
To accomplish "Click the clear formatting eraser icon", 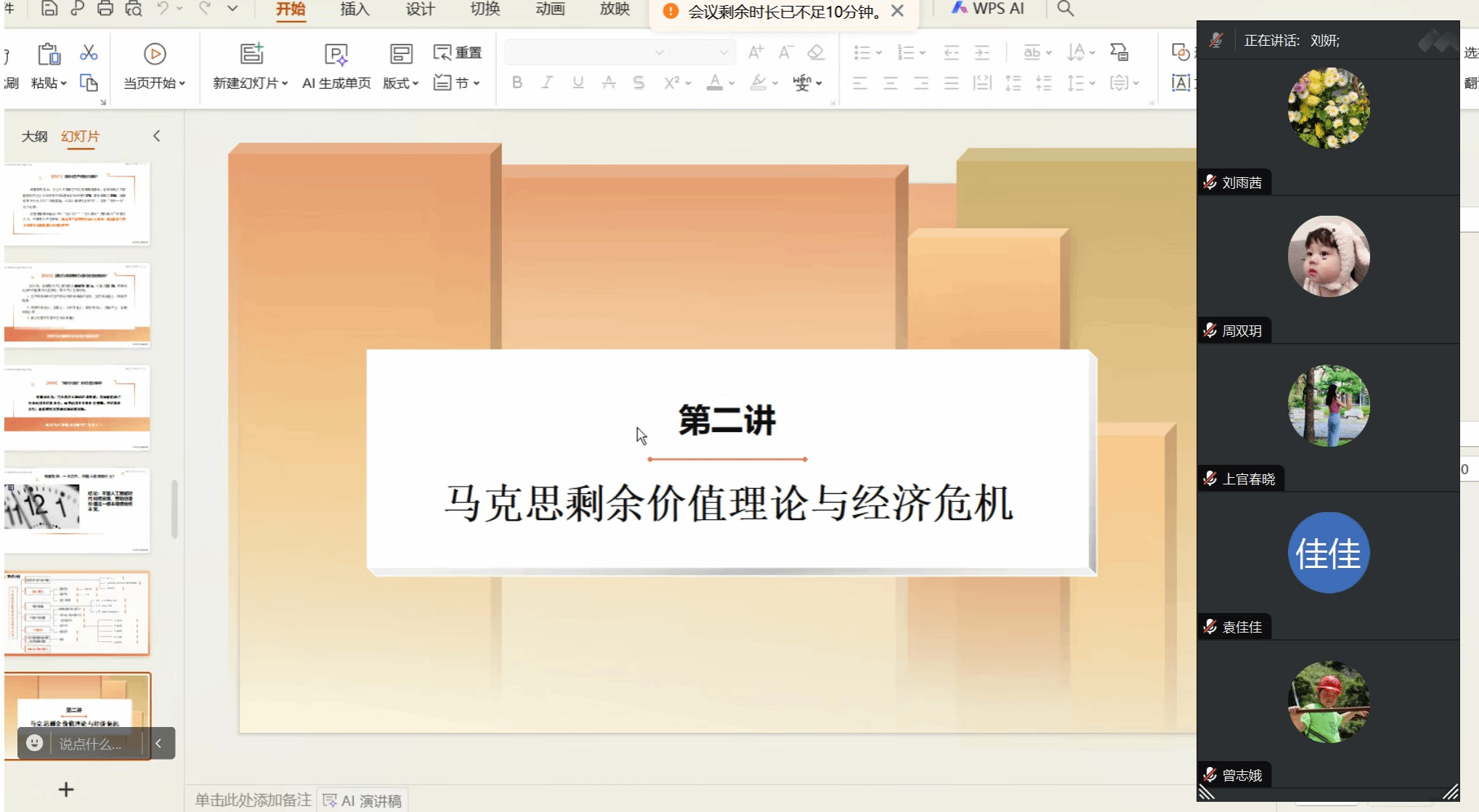I will coord(816,52).
